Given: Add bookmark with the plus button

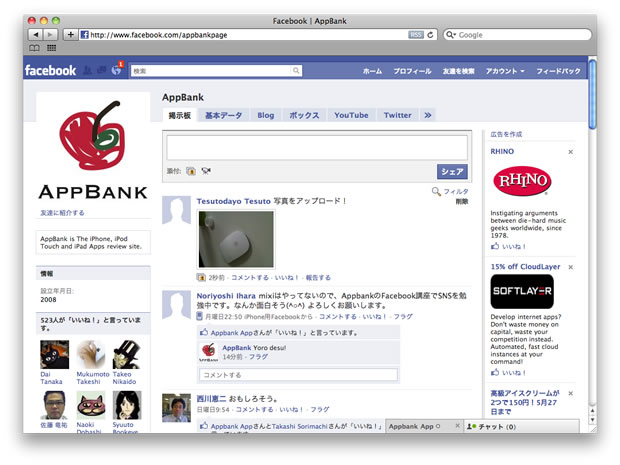Looking at the screenshot, I should [x=70, y=35].
